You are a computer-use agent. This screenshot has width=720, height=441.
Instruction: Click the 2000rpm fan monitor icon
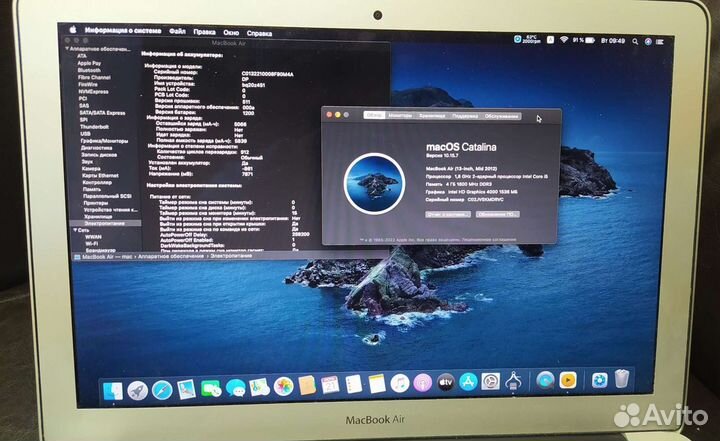click(x=527, y=39)
